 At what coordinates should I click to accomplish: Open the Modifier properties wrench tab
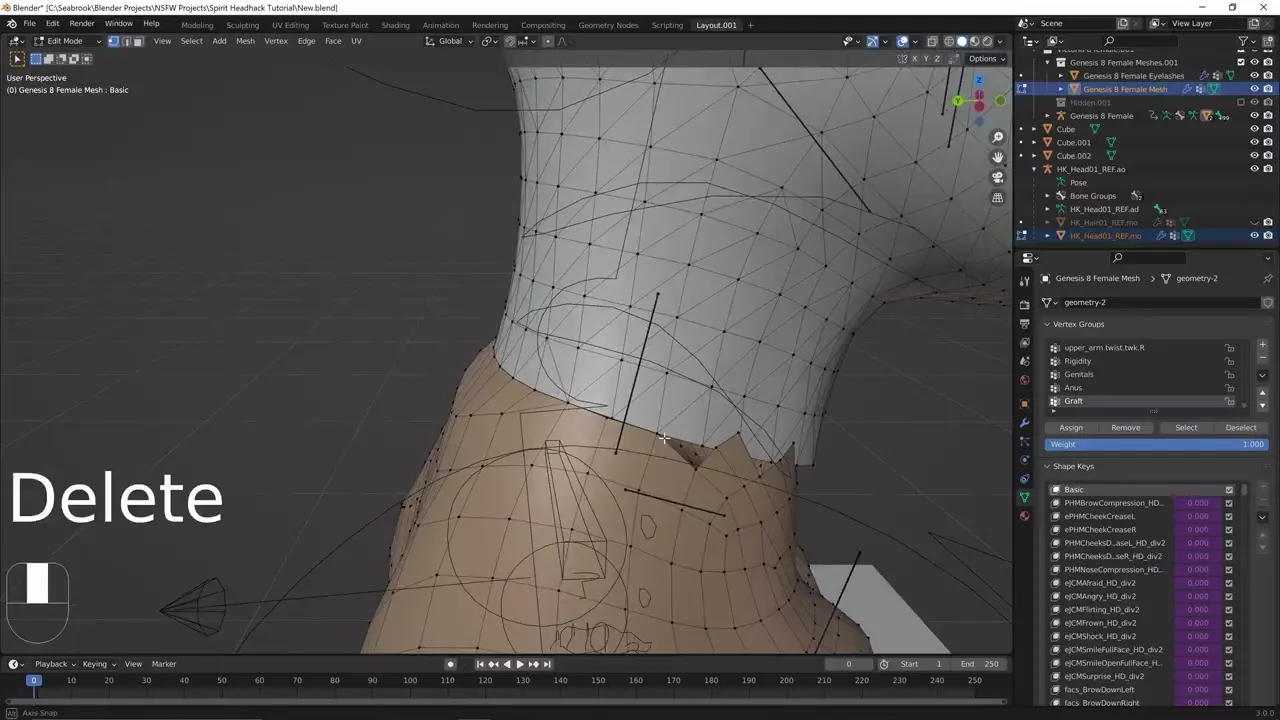tap(1024, 422)
